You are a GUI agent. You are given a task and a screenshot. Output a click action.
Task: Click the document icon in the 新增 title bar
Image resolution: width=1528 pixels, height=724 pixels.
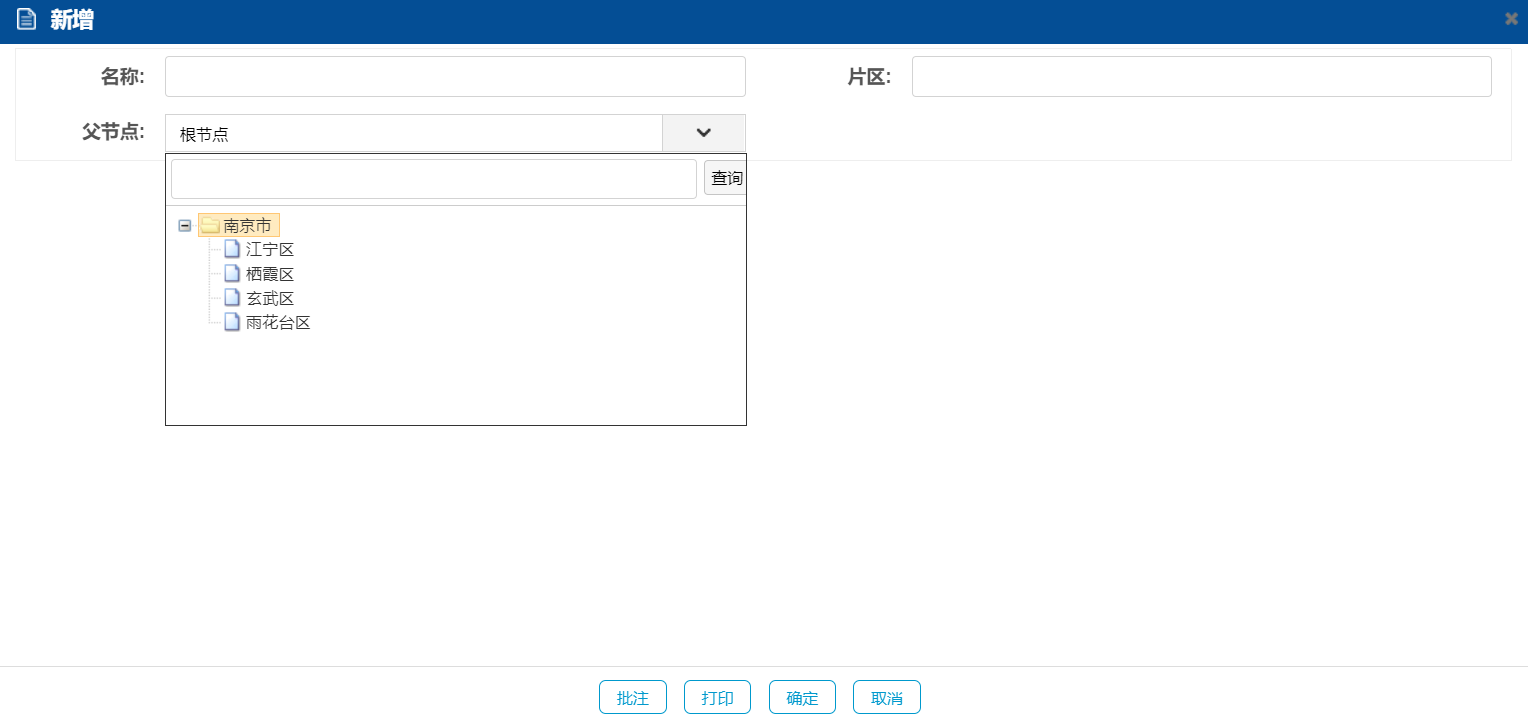click(x=26, y=19)
